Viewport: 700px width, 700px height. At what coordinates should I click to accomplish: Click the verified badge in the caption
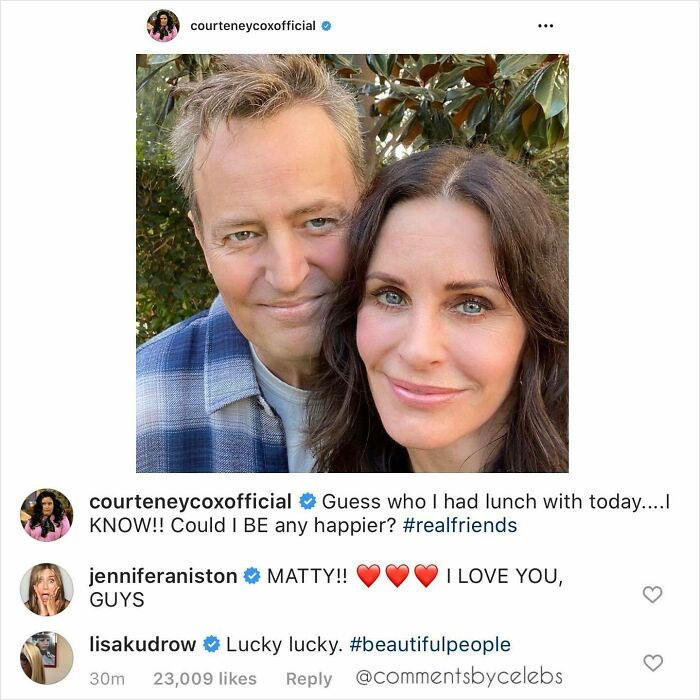(x=308, y=501)
